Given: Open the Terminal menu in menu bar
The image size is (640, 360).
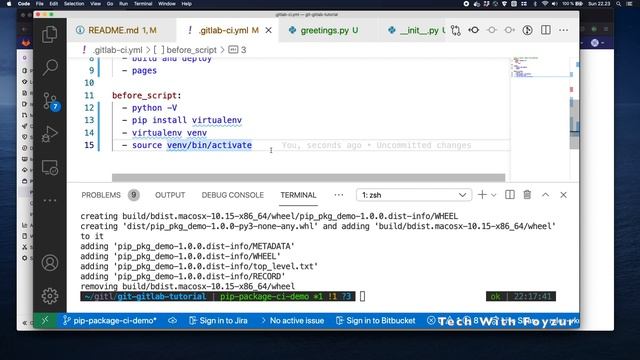Looking at the screenshot, I should 143,4.
